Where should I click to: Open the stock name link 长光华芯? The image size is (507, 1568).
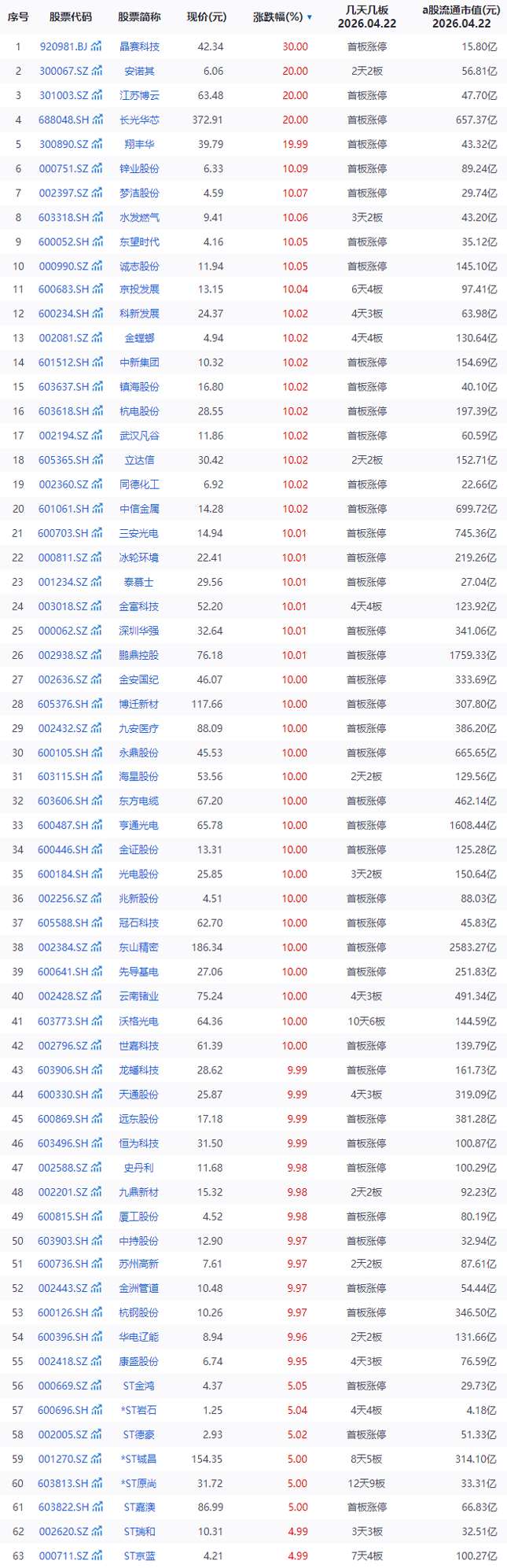click(x=139, y=120)
